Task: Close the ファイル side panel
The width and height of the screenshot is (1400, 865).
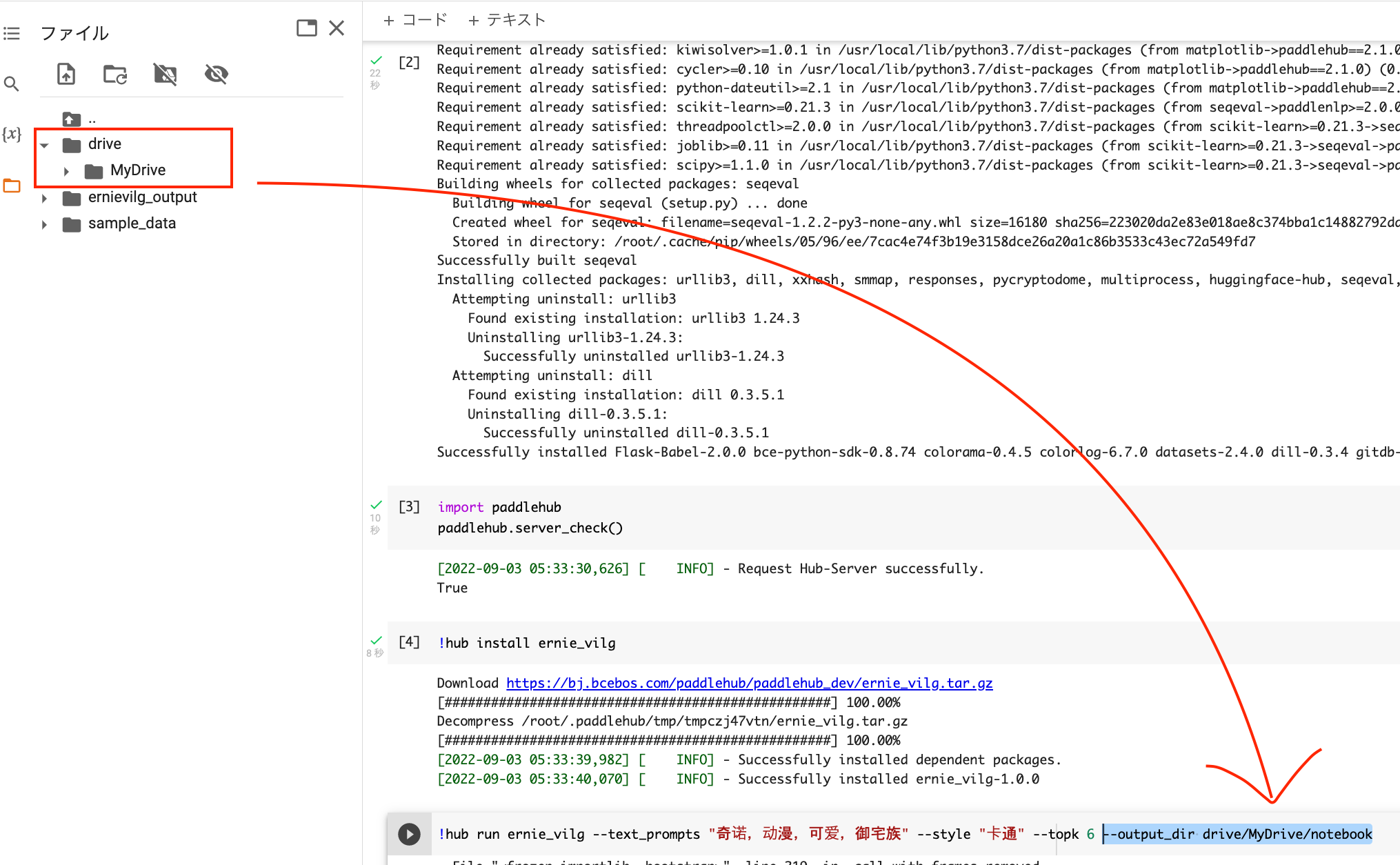Action: pyautogui.click(x=337, y=28)
